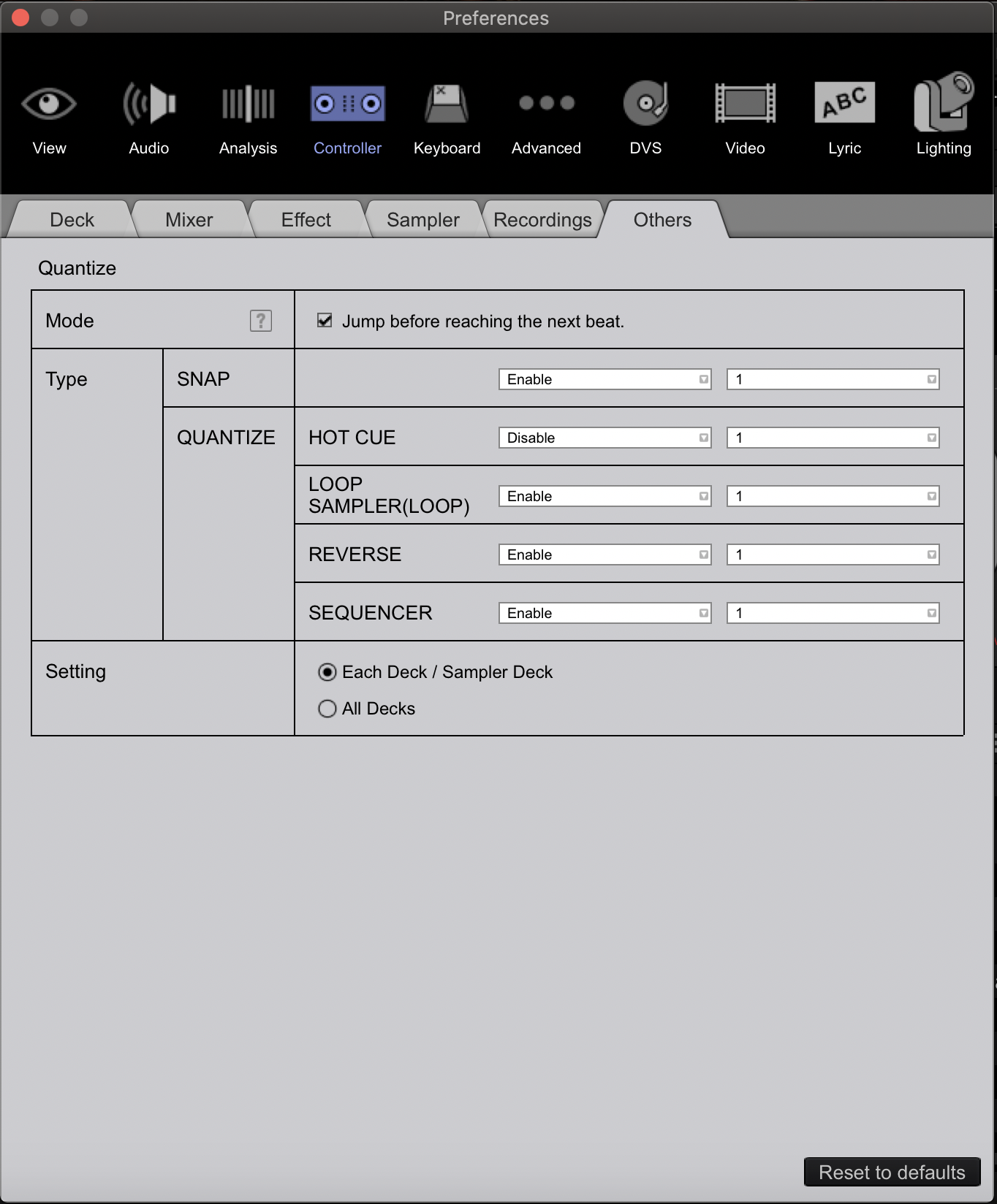Toggle Jump before reaching the next beat
The height and width of the screenshot is (1204, 997).
click(x=325, y=321)
